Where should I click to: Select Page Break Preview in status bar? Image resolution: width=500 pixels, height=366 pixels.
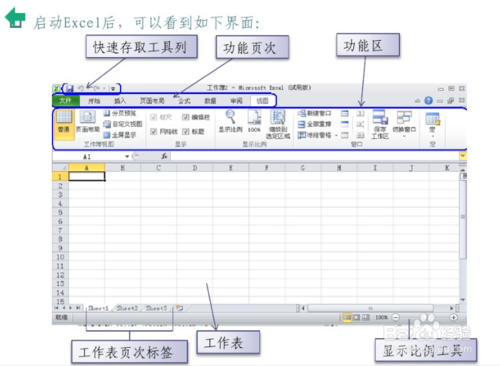[366, 317]
